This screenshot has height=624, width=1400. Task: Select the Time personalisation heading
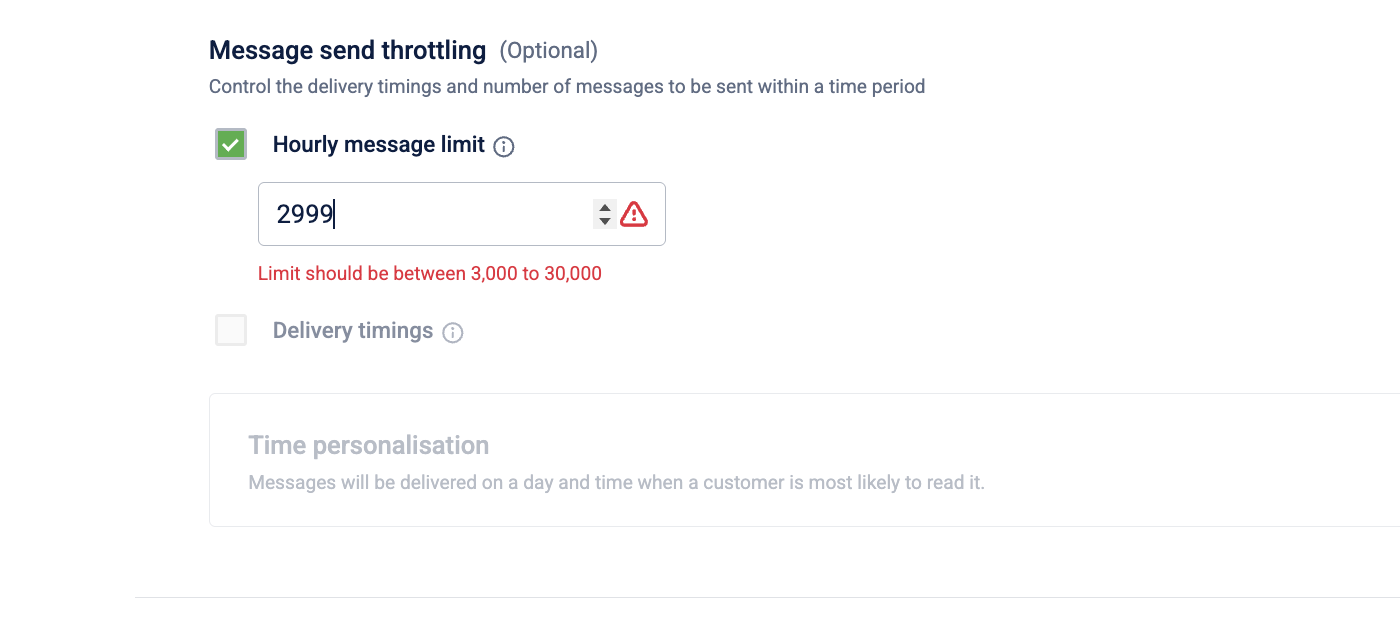tap(369, 445)
